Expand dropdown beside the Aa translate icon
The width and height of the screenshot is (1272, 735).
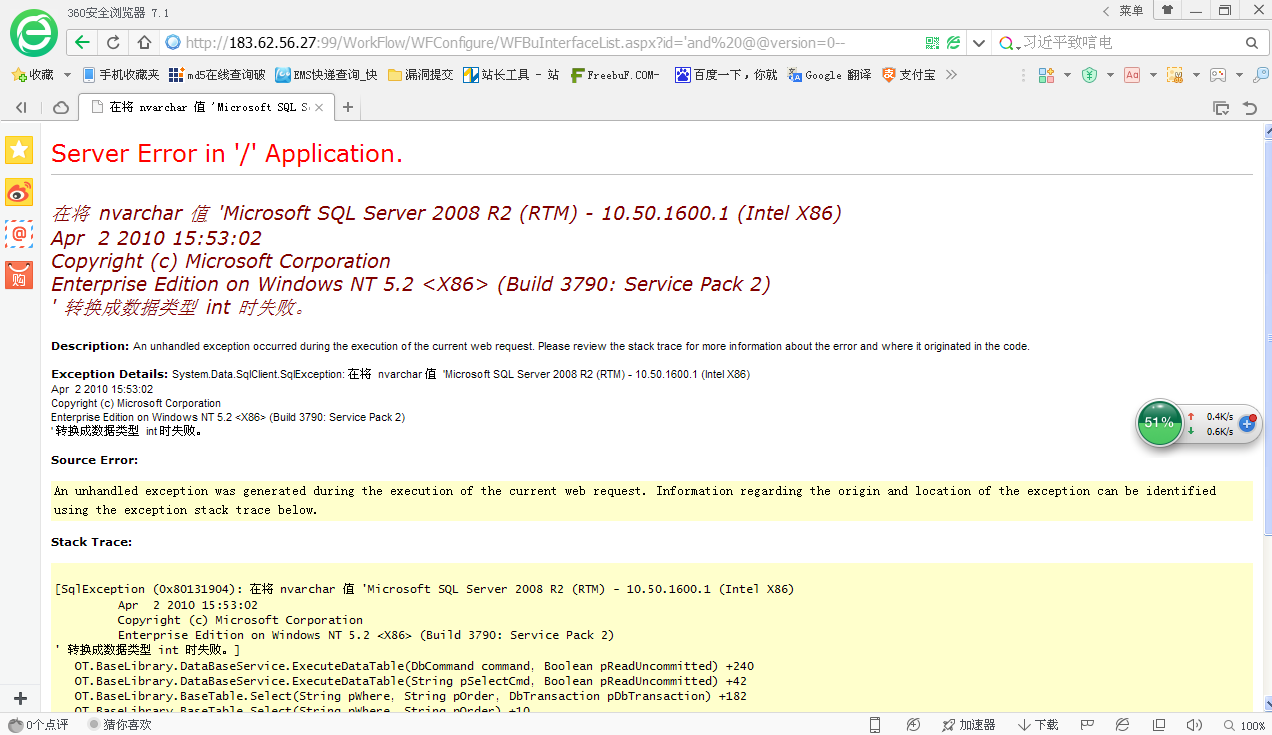(1153, 75)
